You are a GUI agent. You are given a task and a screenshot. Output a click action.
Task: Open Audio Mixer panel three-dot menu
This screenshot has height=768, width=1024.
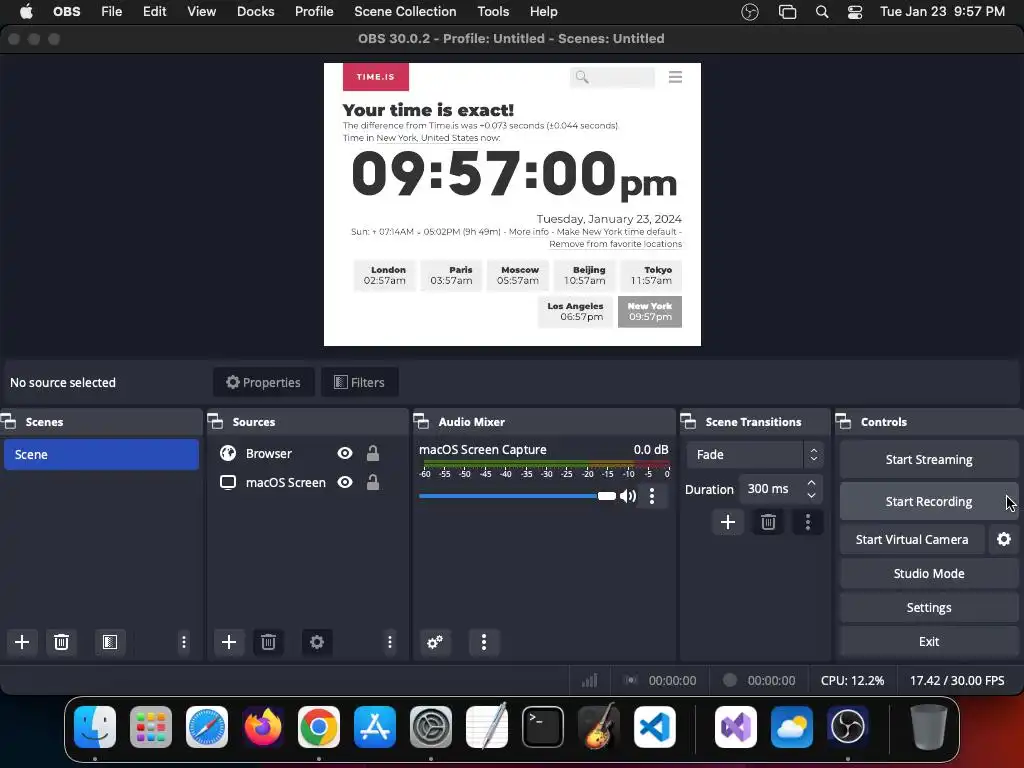tap(484, 642)
